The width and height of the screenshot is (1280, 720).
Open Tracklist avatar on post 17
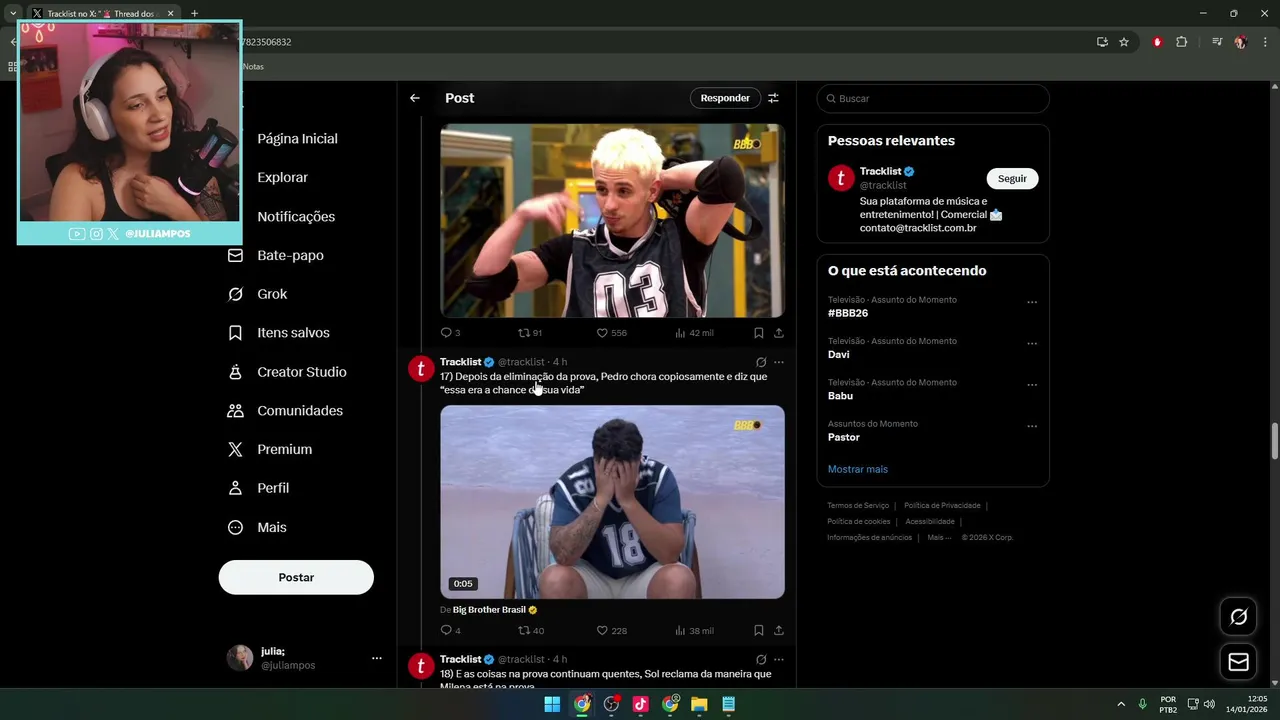(x=421, y=369)
